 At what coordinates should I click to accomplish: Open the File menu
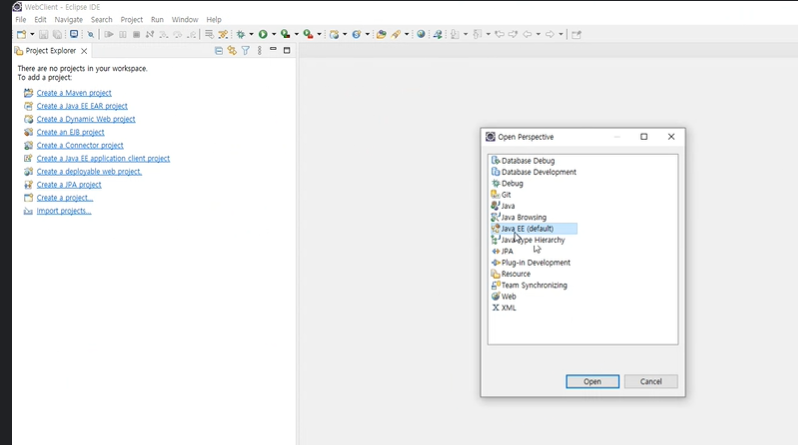pyautogui.click(x=21, y=19)
